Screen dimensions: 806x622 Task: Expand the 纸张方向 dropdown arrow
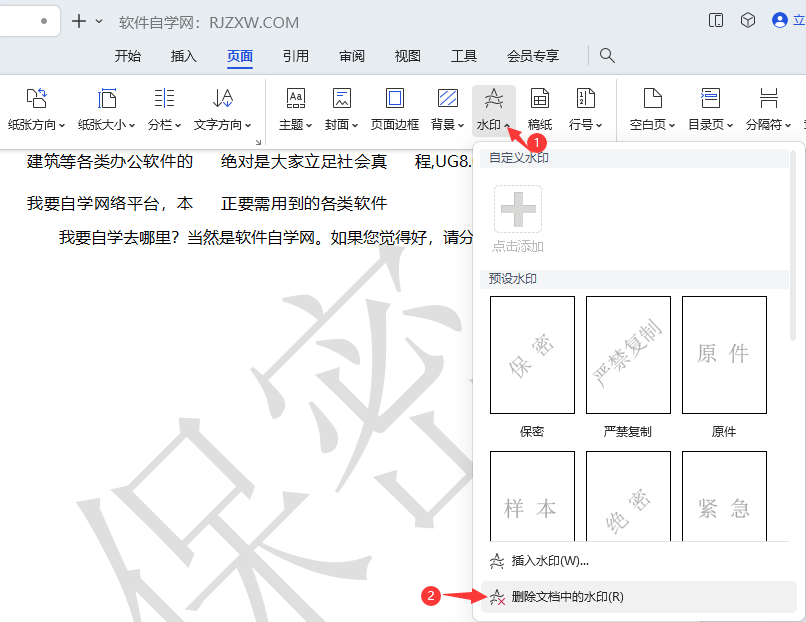coord(62,125)
